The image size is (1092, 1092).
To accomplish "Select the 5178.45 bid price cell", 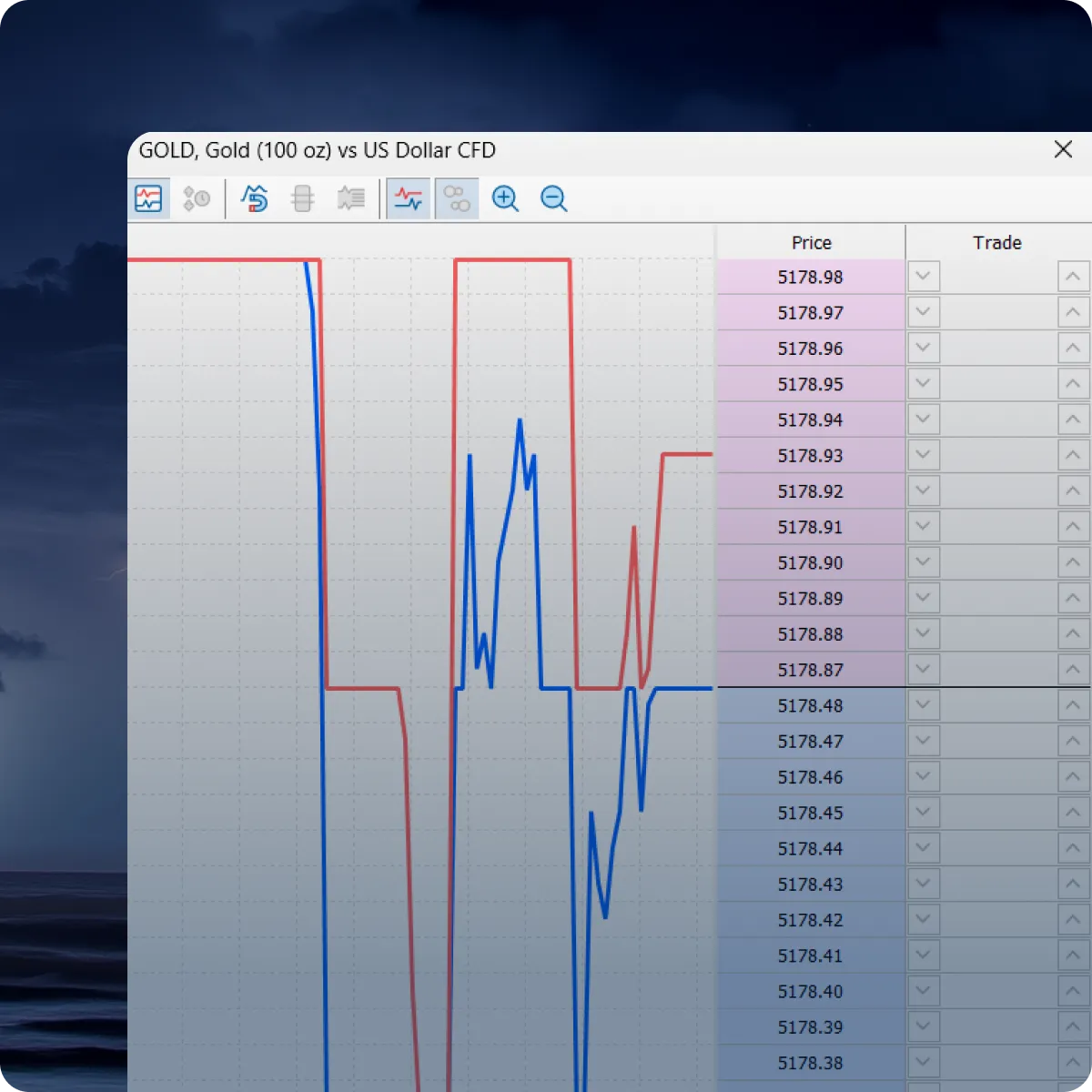I will click(810, 813).
